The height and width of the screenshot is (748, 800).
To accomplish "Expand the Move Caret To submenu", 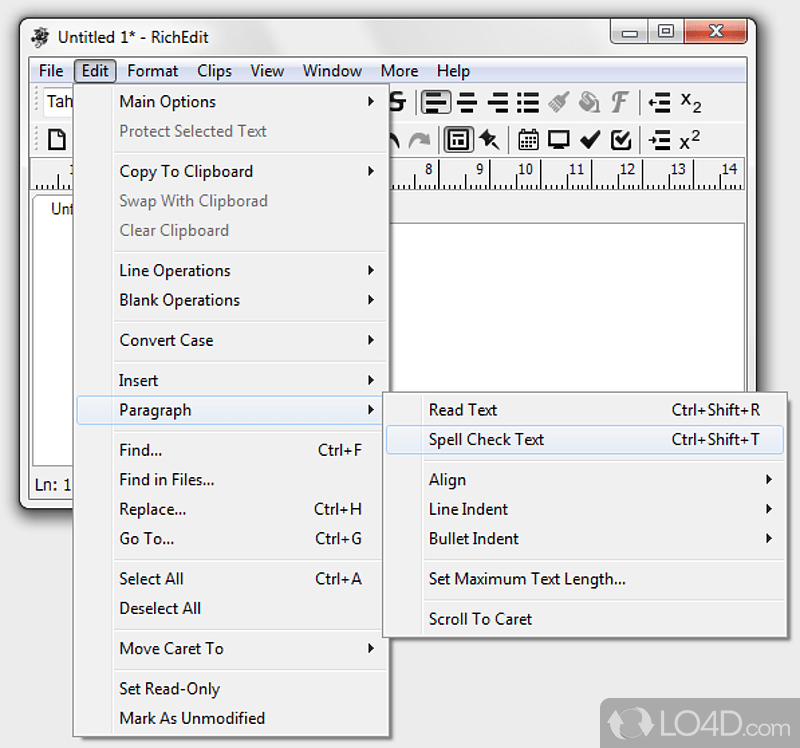I will point(231,649).
